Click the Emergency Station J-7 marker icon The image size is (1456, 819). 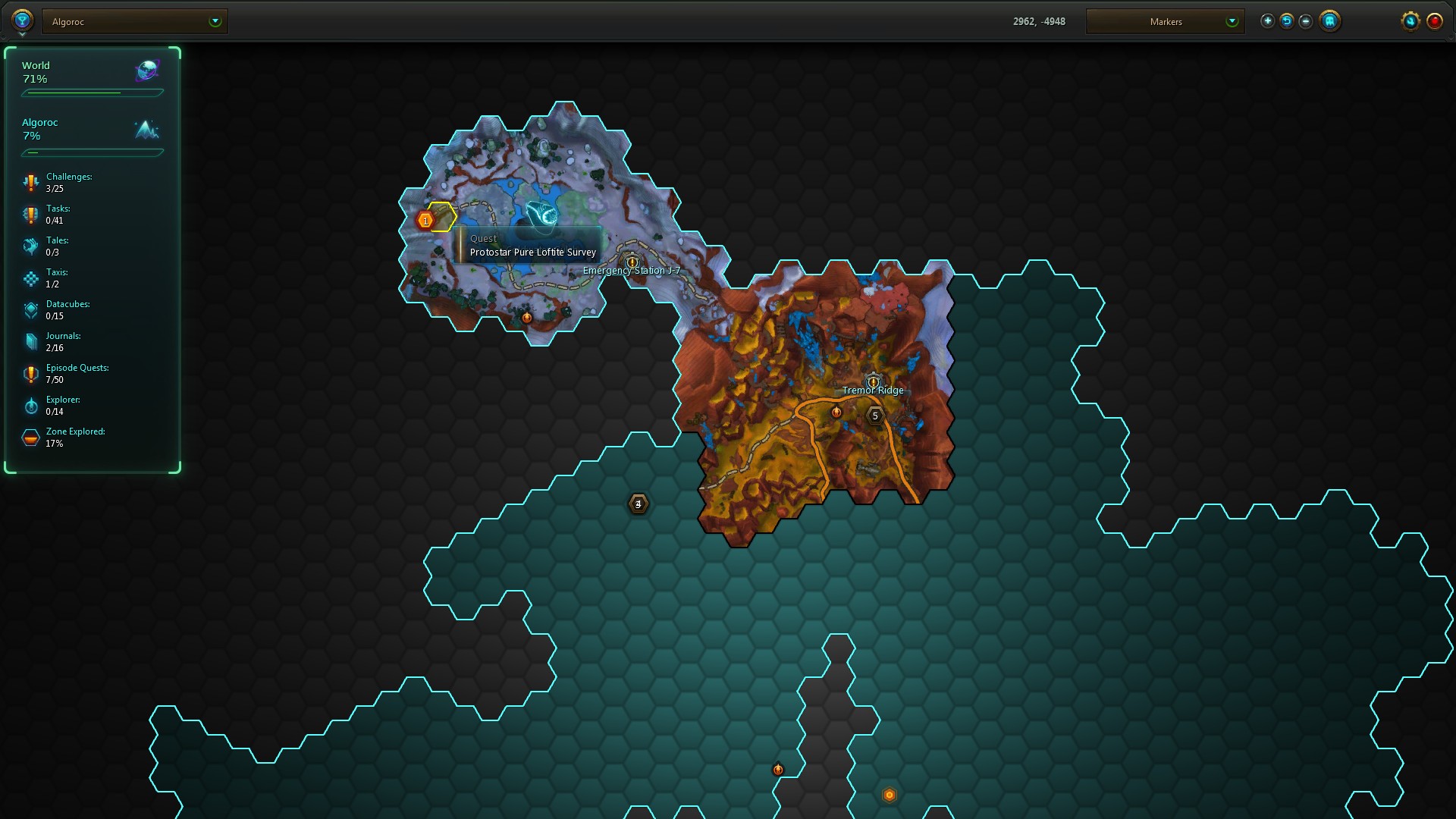coord(632,262)
